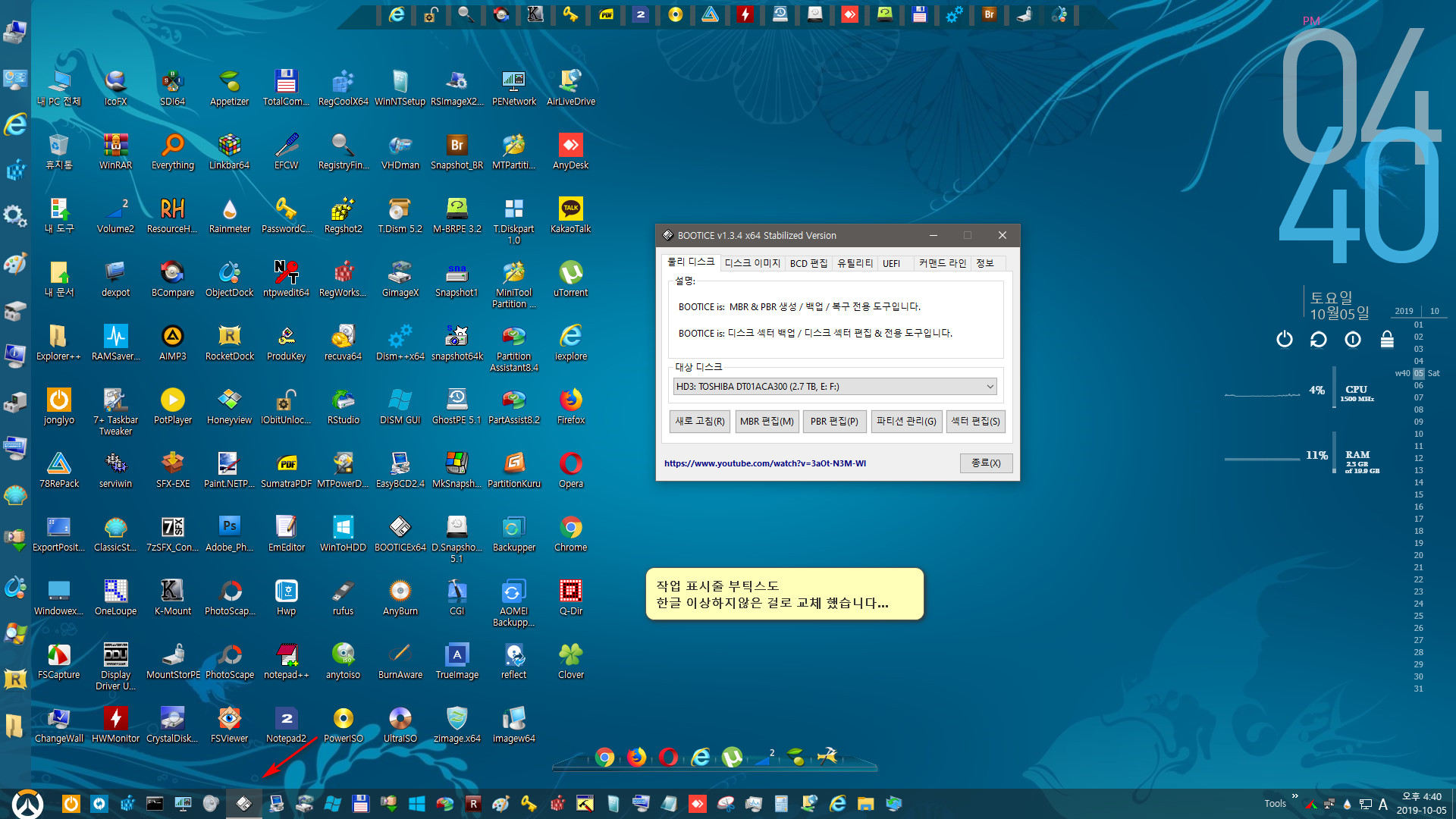
Task: Launch Chrome desktop shortcut
Action: pos(570,533)
